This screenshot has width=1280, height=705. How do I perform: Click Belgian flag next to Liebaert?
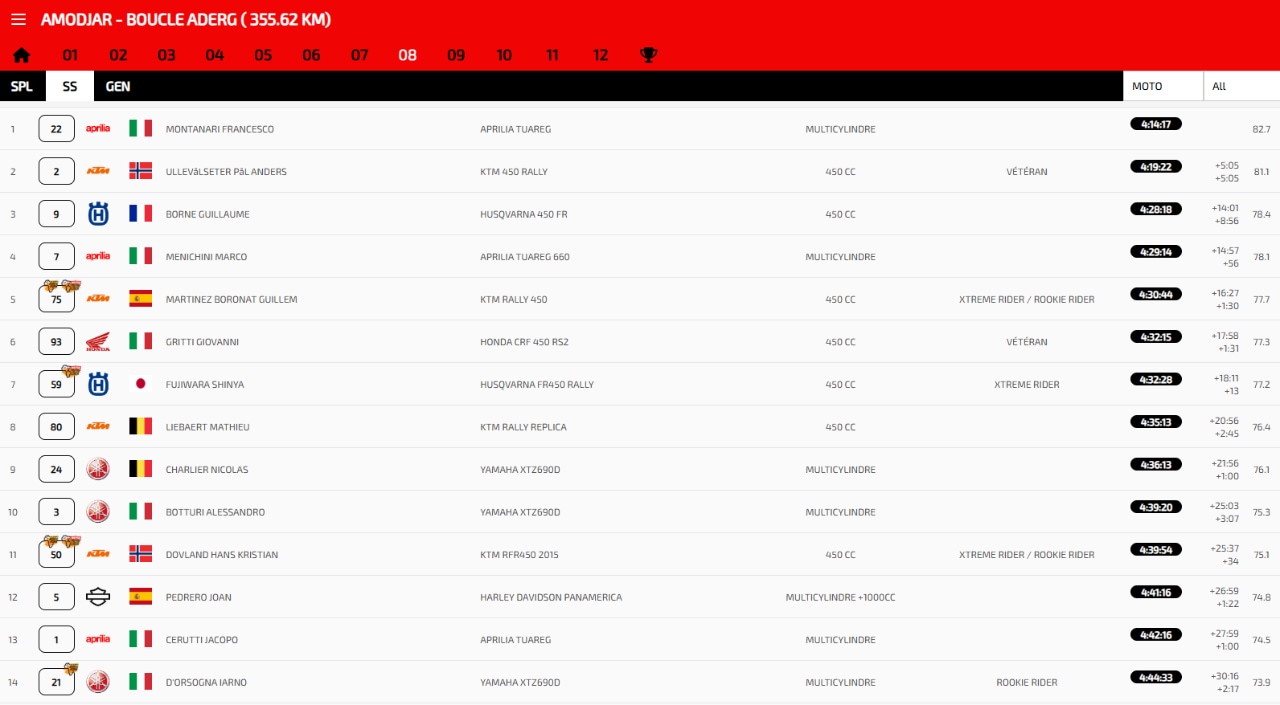click(x=140, y=427)
